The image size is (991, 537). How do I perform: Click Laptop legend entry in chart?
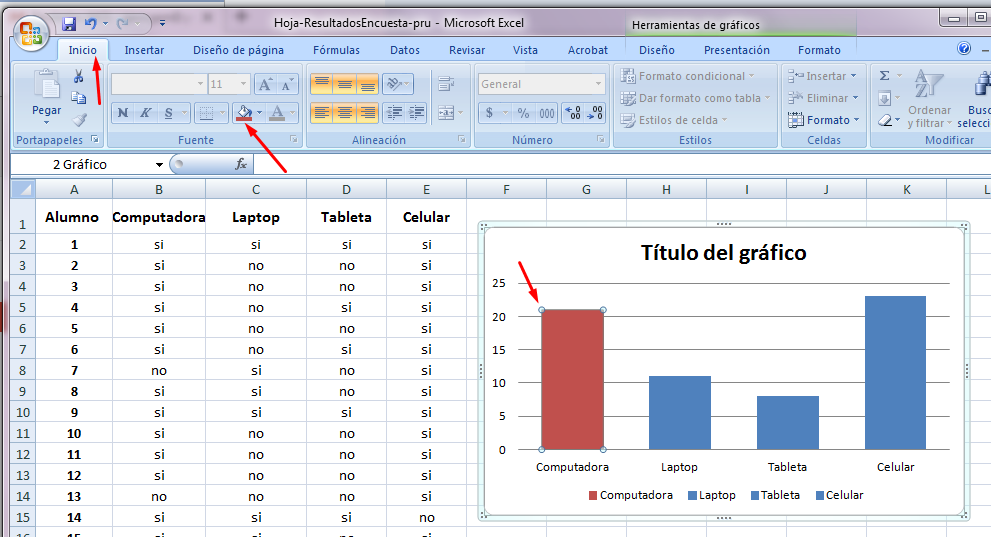coord(711,495)
